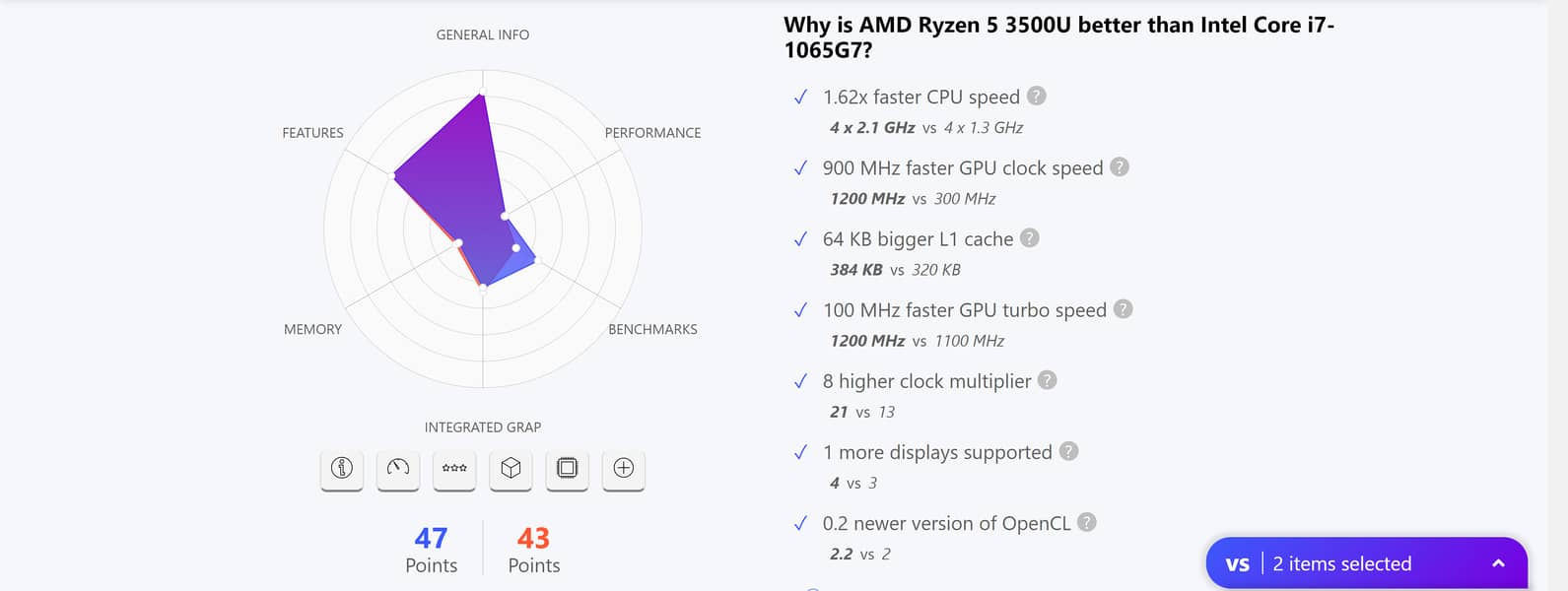Open help next to GPU turbo speed
The image size is (1568, 591).
coord(1124,309)
